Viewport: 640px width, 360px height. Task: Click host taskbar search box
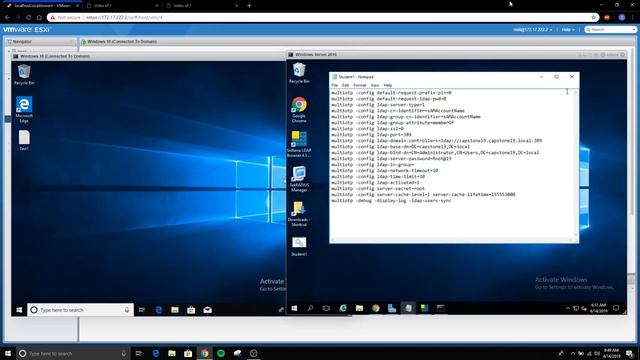(x=73, y=353)
